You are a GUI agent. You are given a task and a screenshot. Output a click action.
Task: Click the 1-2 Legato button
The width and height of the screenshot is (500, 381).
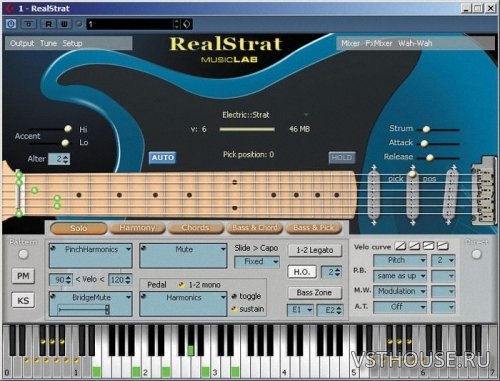[x=315, y=250]
